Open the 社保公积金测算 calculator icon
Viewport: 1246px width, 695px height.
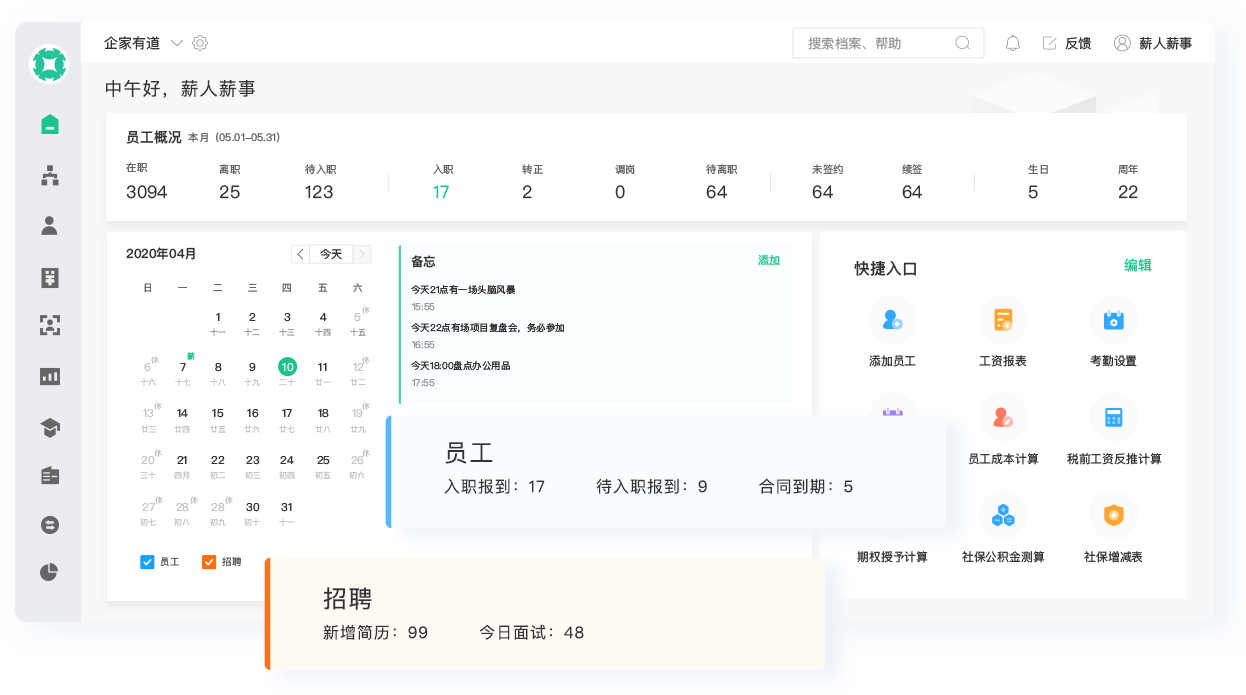pos(1002,514)
